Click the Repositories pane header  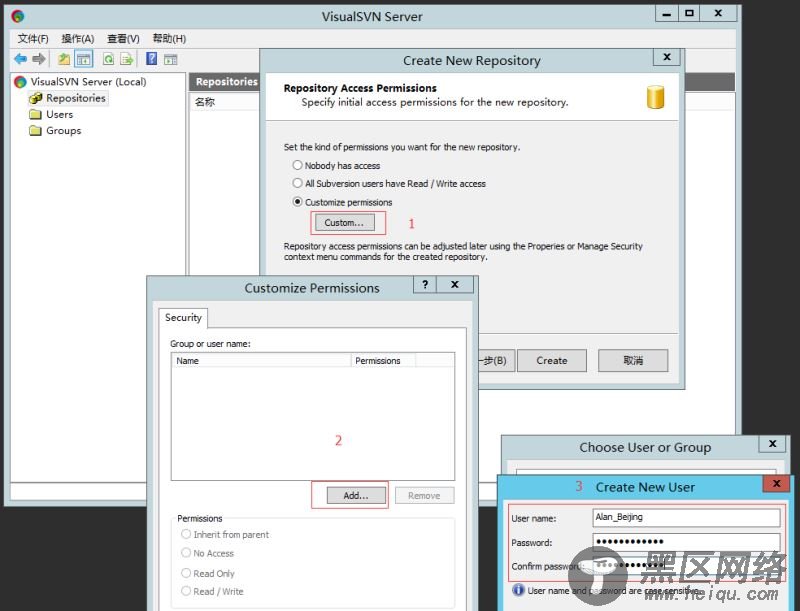(224, 82)
